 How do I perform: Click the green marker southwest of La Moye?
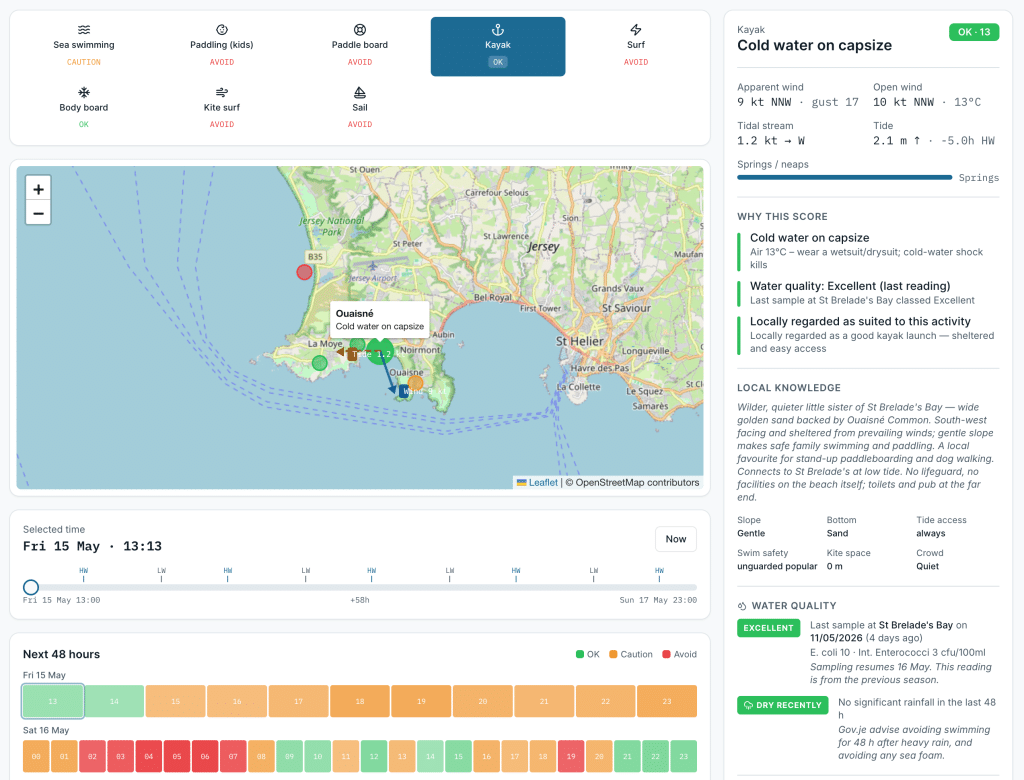pos(319,363)
